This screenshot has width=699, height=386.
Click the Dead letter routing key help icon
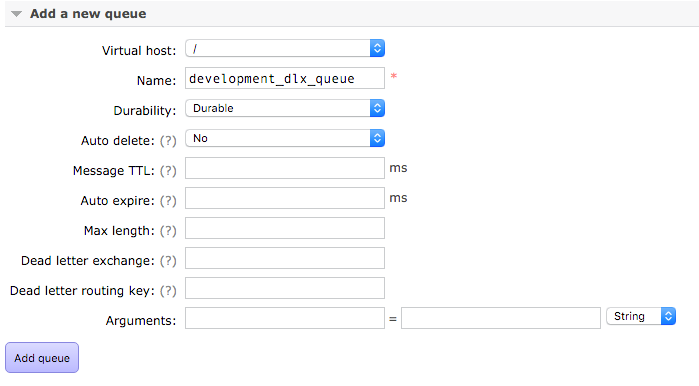168,291
